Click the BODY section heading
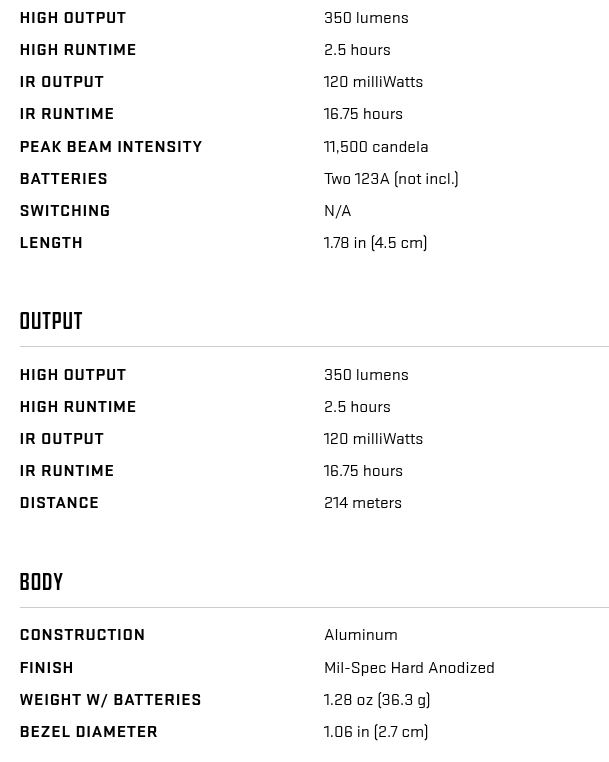609x762 pixels. 41,582
